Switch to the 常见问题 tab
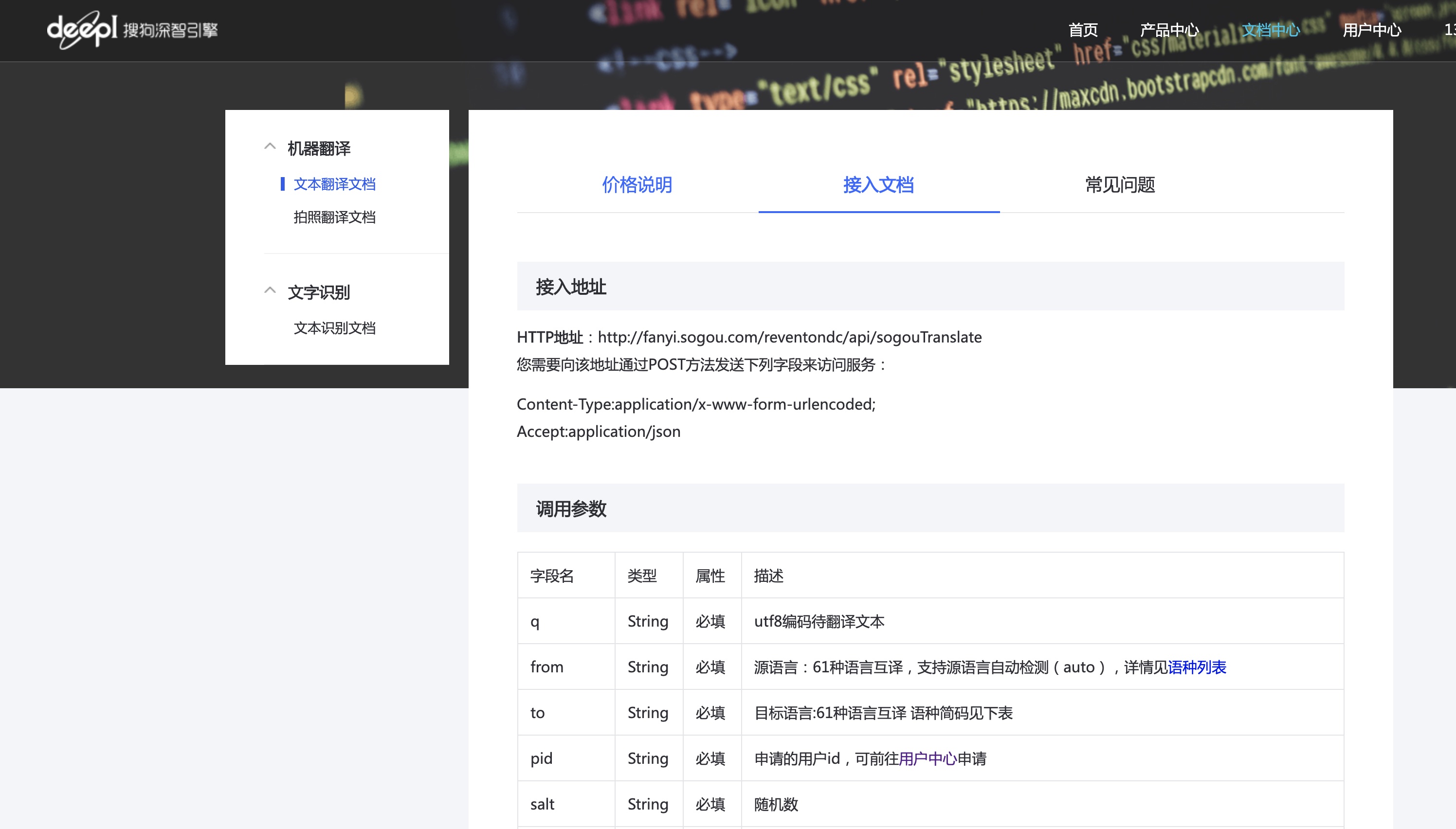Screen dimensions: 1456x829 point(1119,185)
